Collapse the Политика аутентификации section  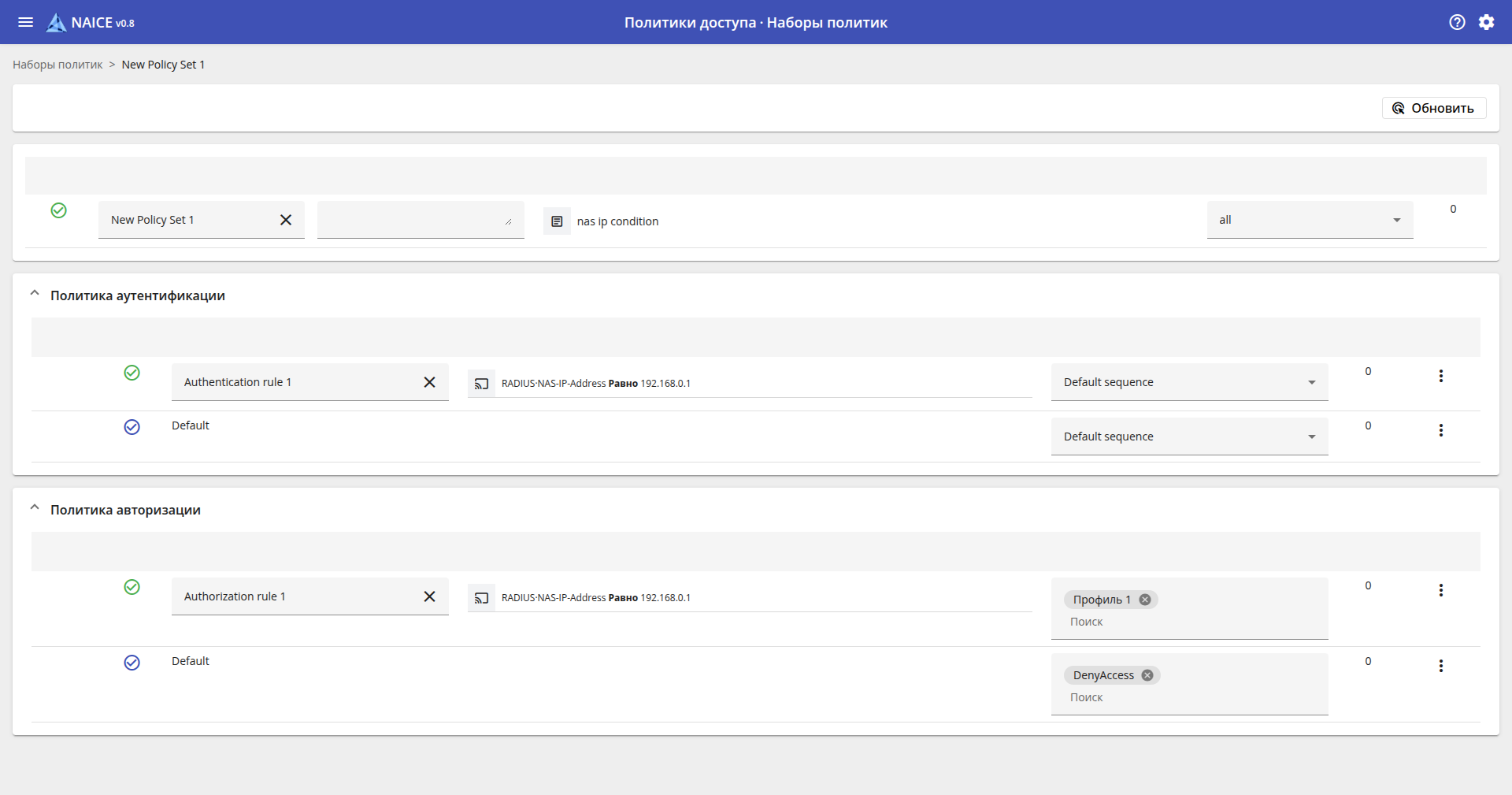pyautogui.click(x=35, y=294)
